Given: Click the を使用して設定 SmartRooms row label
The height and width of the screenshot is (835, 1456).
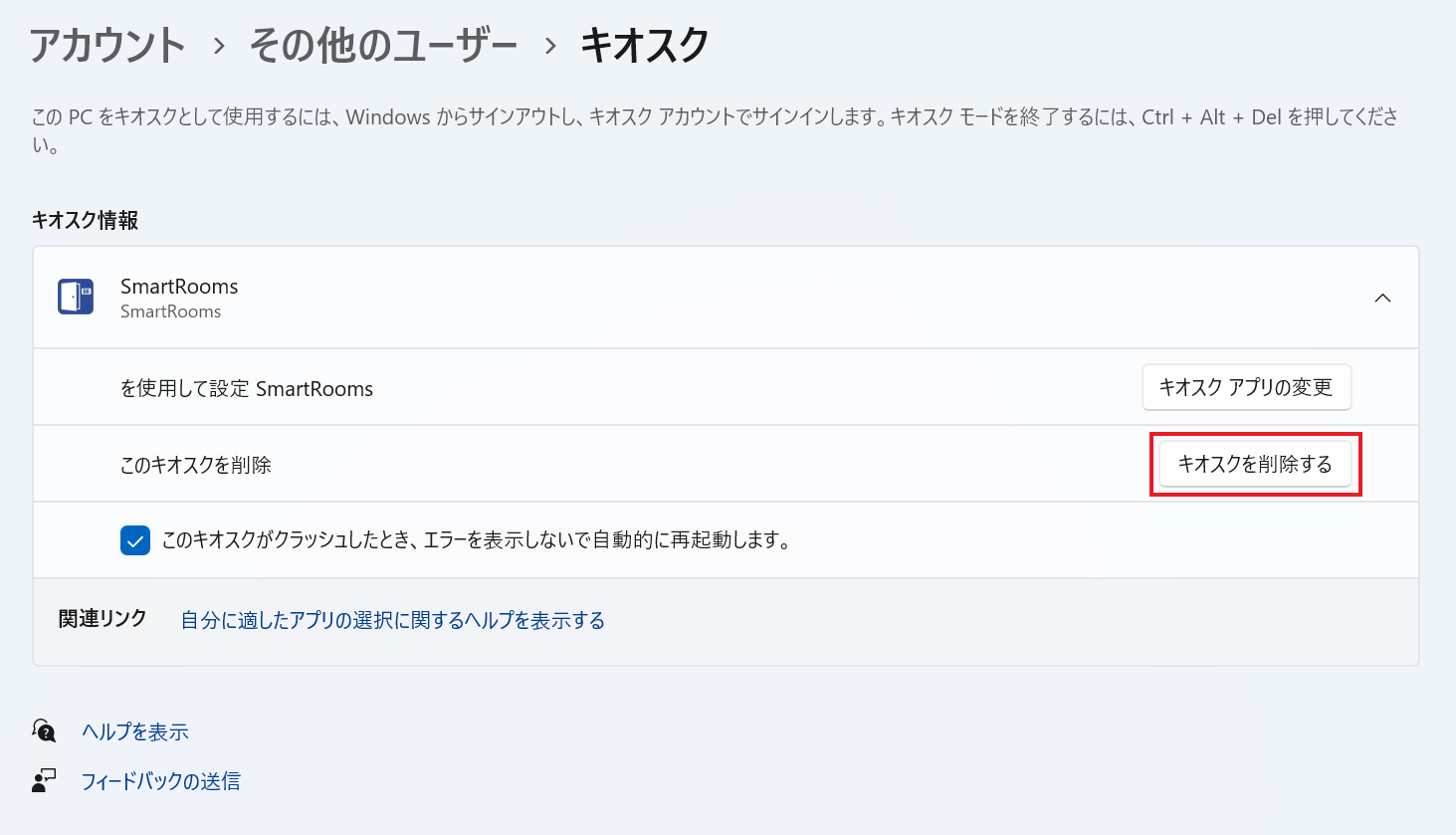Looking at the screenshot, I should (247, 388).
